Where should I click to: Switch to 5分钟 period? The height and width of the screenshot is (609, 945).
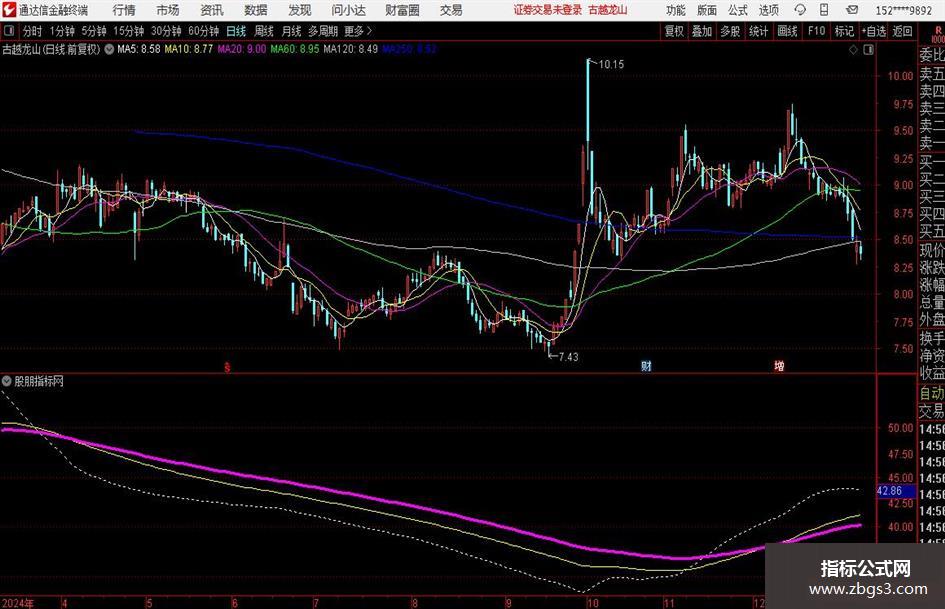[x=94, y=31]
